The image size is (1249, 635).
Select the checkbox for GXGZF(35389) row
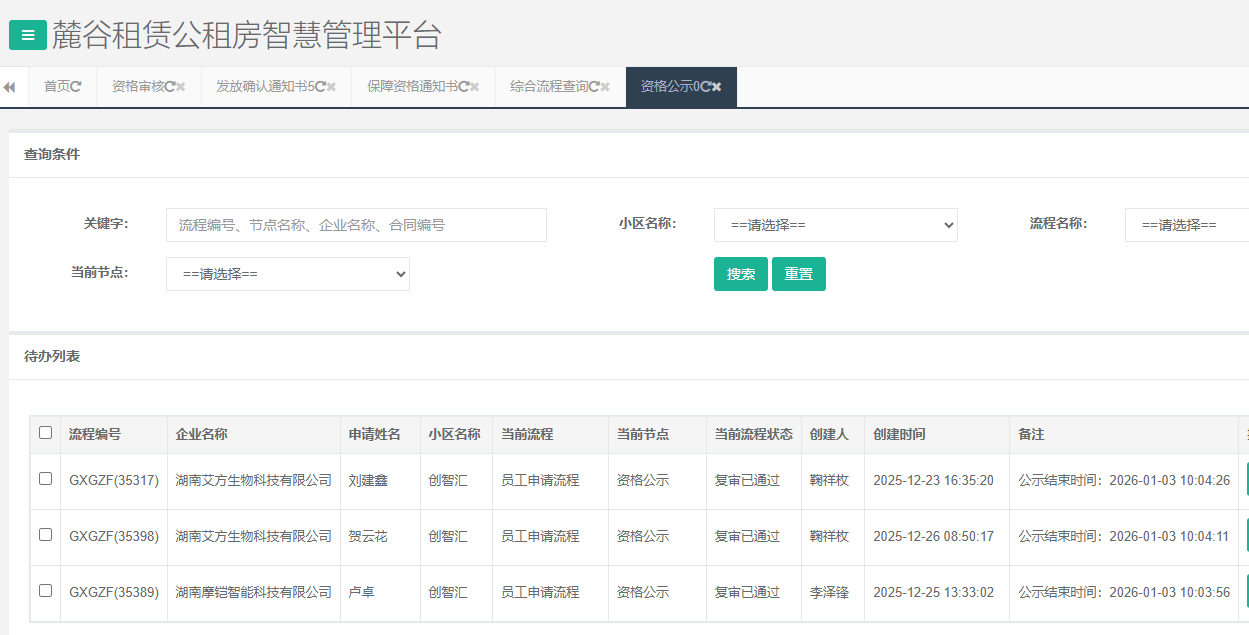tap(45, 591)
